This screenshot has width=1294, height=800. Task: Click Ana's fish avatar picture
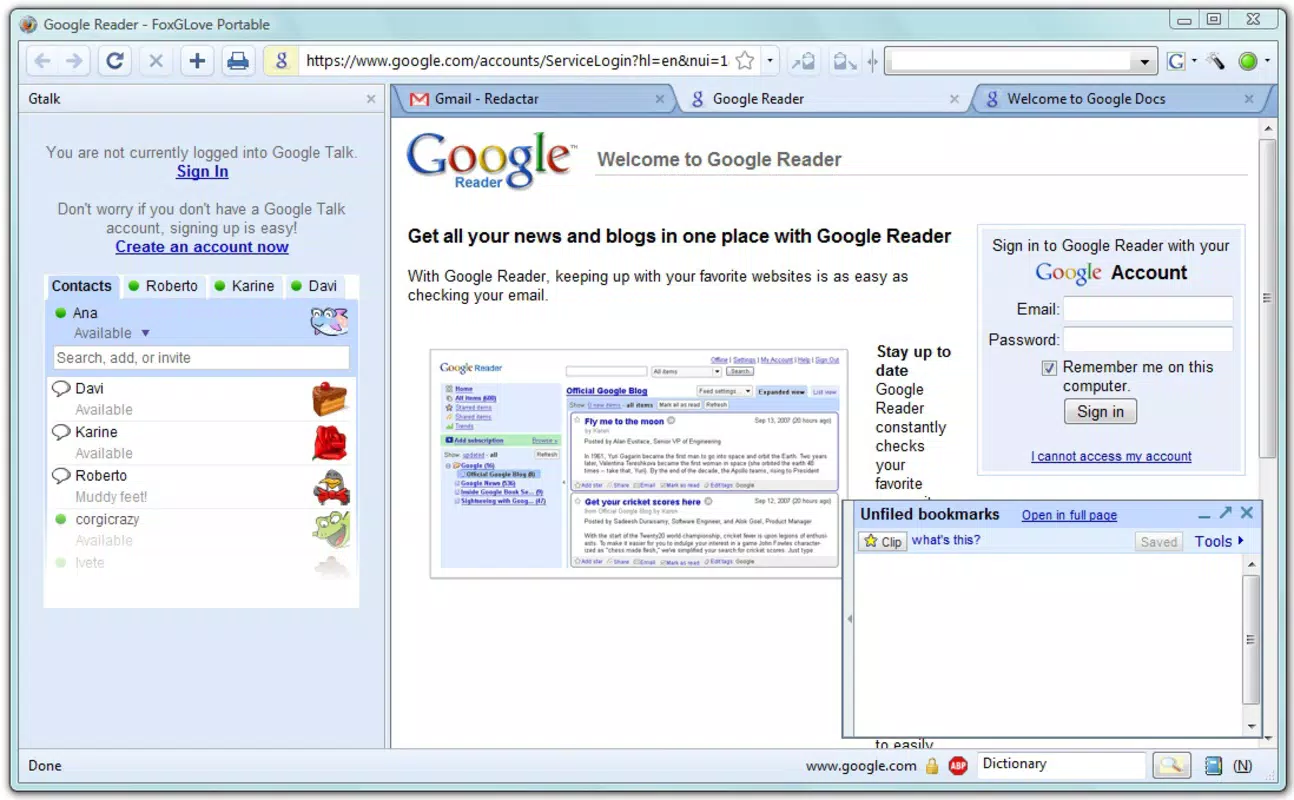pyautogui.click(x=329, y=322)
